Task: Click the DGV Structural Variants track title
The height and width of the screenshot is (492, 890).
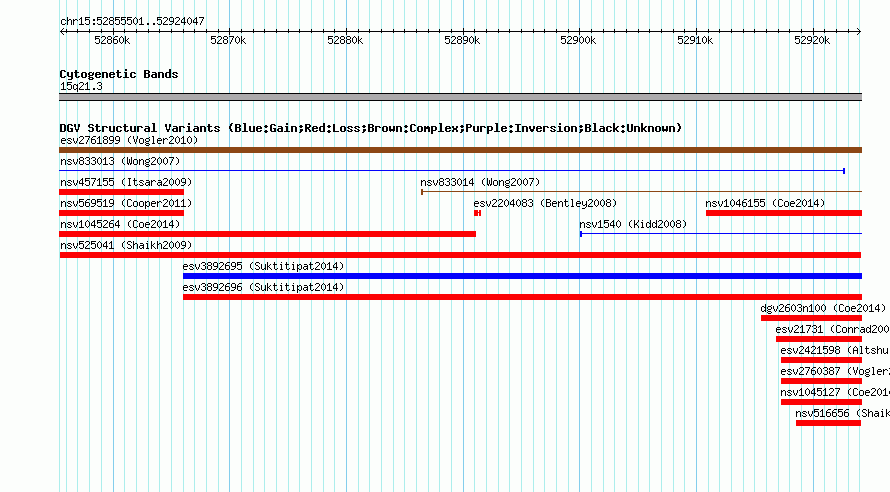Action: click(371, 128)
